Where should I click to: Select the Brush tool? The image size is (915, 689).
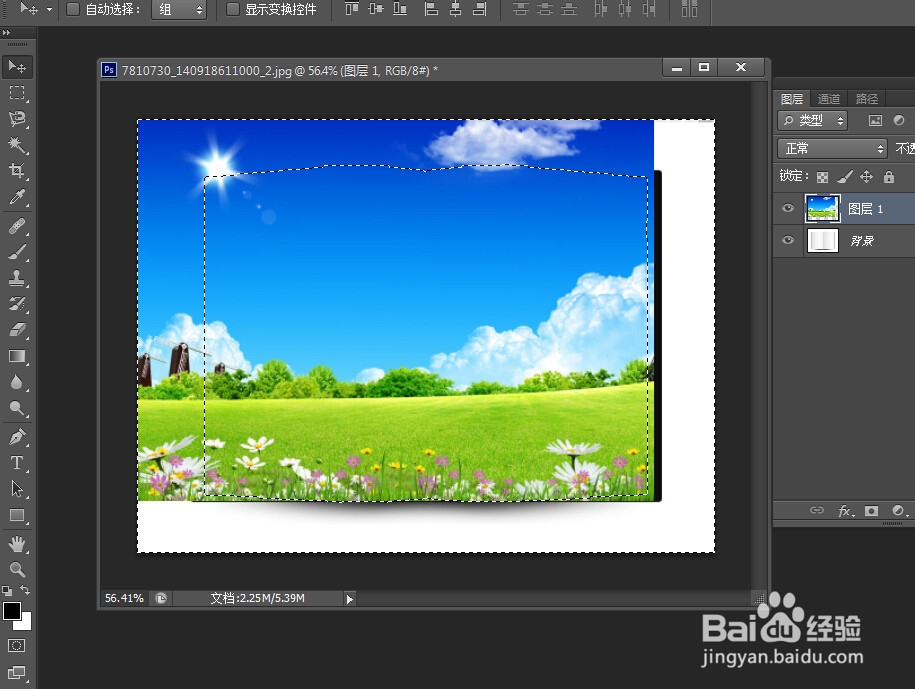click(17, 252)
